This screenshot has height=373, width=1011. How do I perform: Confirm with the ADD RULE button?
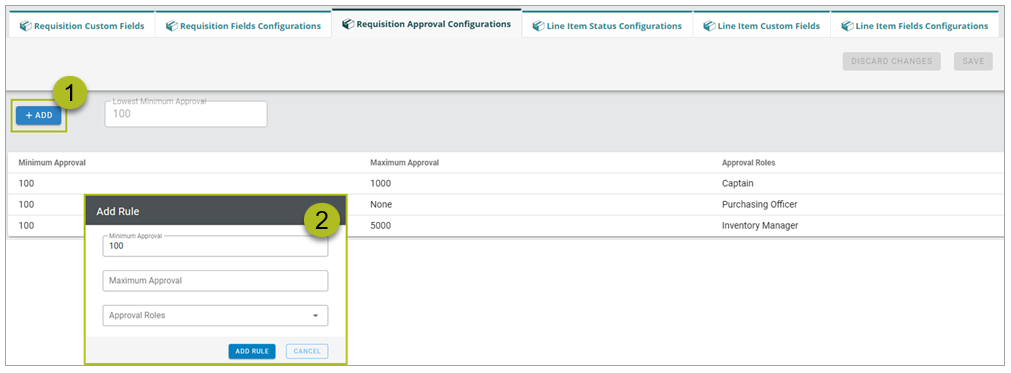[252, 351]
